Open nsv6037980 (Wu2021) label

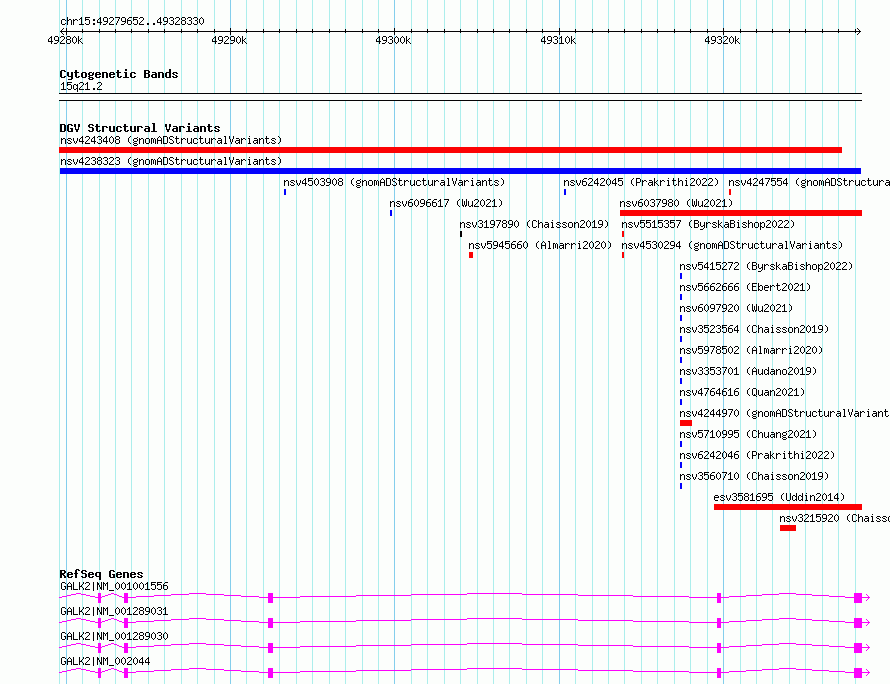coord(676,203)
